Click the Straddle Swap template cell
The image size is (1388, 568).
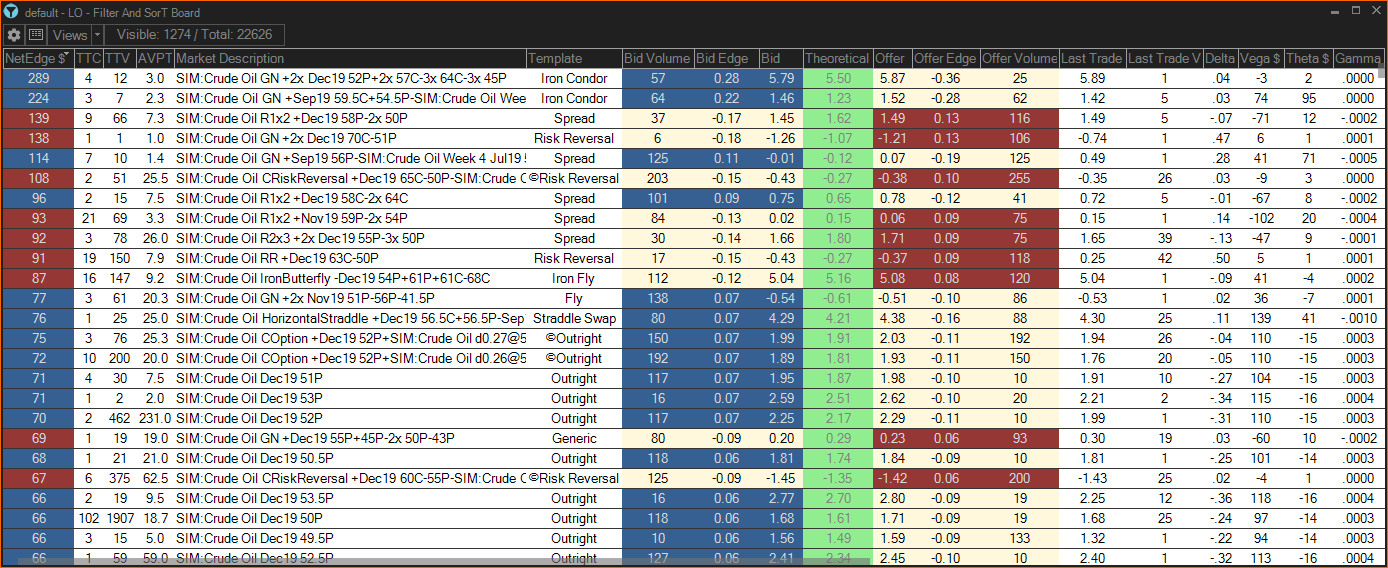[574, 318]
